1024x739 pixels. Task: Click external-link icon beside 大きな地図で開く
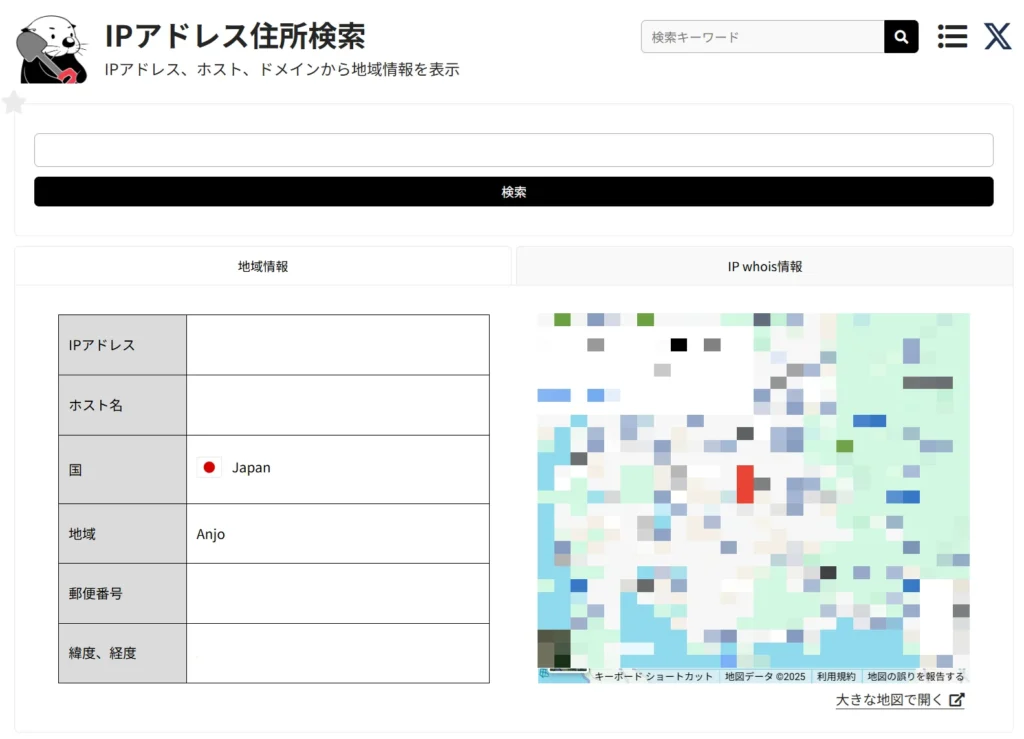click(957, 700)
